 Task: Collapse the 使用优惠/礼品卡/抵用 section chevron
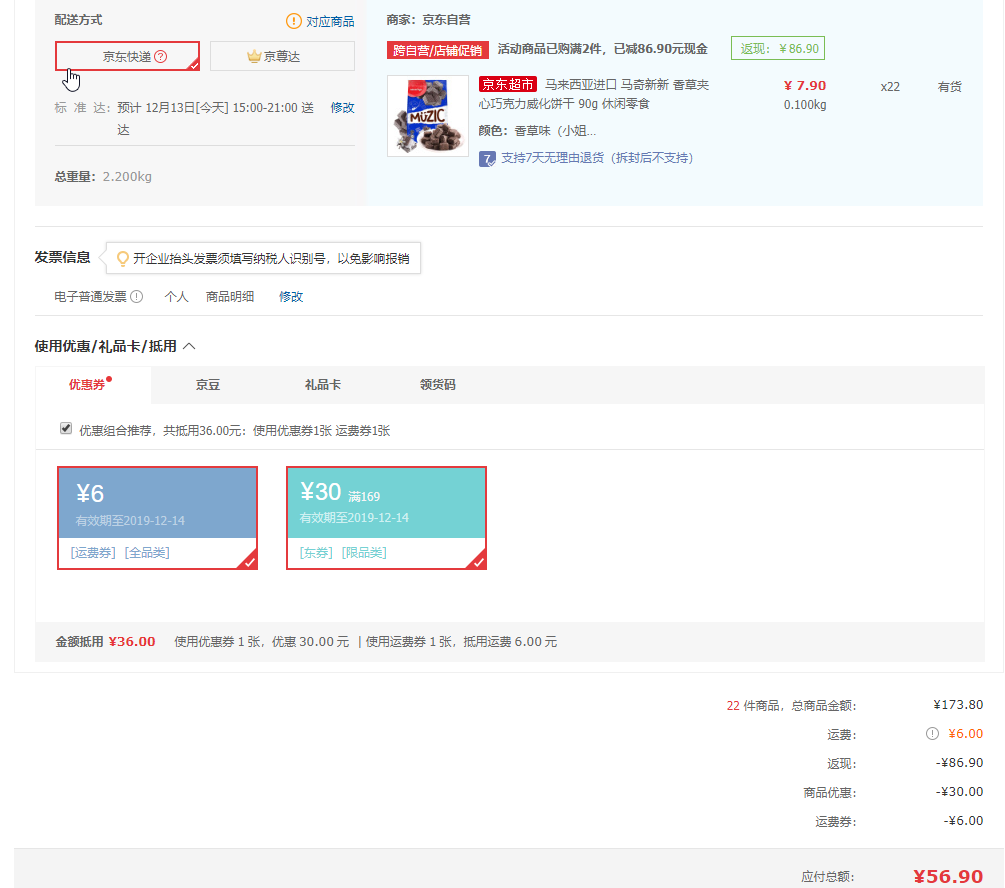coord(189,346)
